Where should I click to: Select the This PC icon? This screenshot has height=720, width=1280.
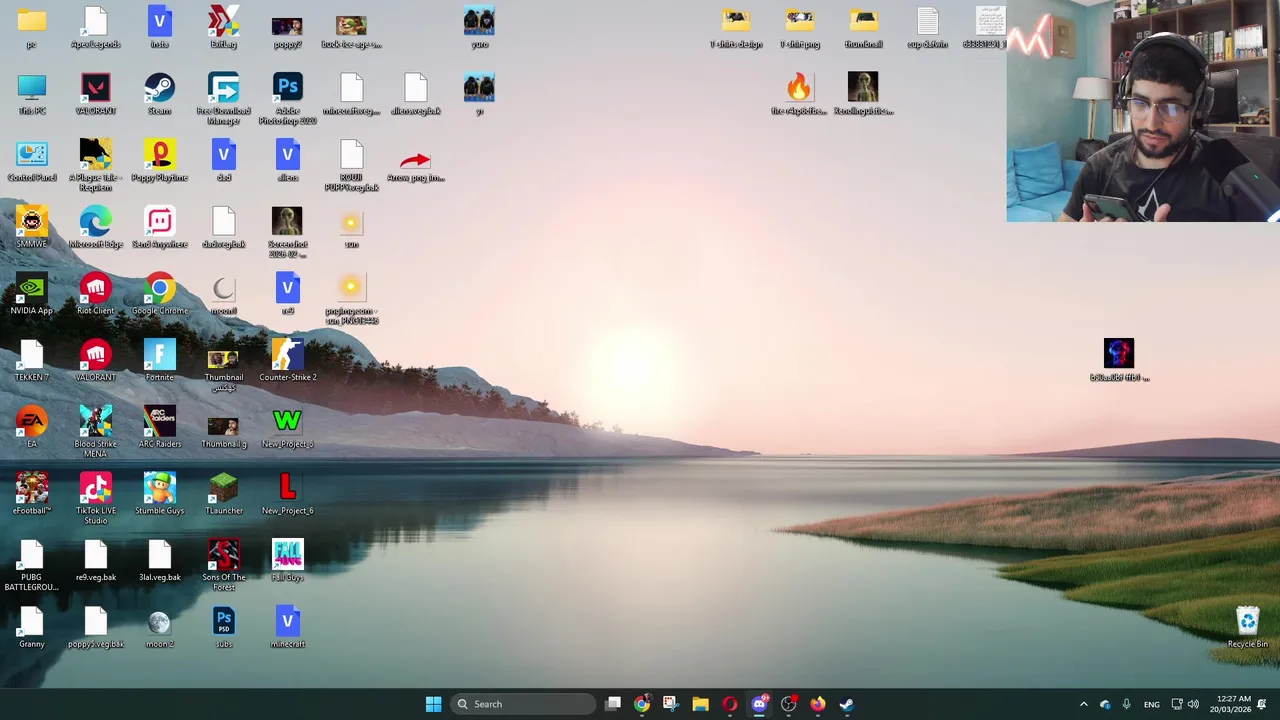point(31,95)
